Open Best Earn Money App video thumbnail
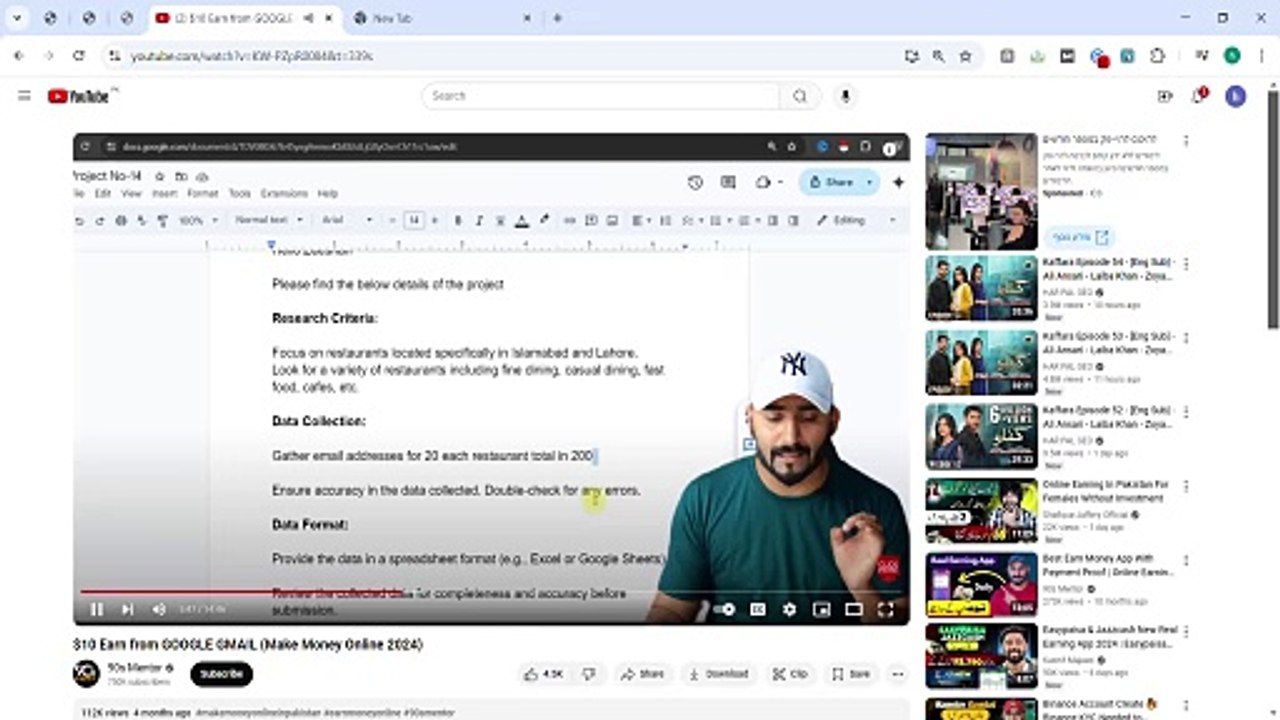The image size is (1280, 720). click(x=981, y=584)
